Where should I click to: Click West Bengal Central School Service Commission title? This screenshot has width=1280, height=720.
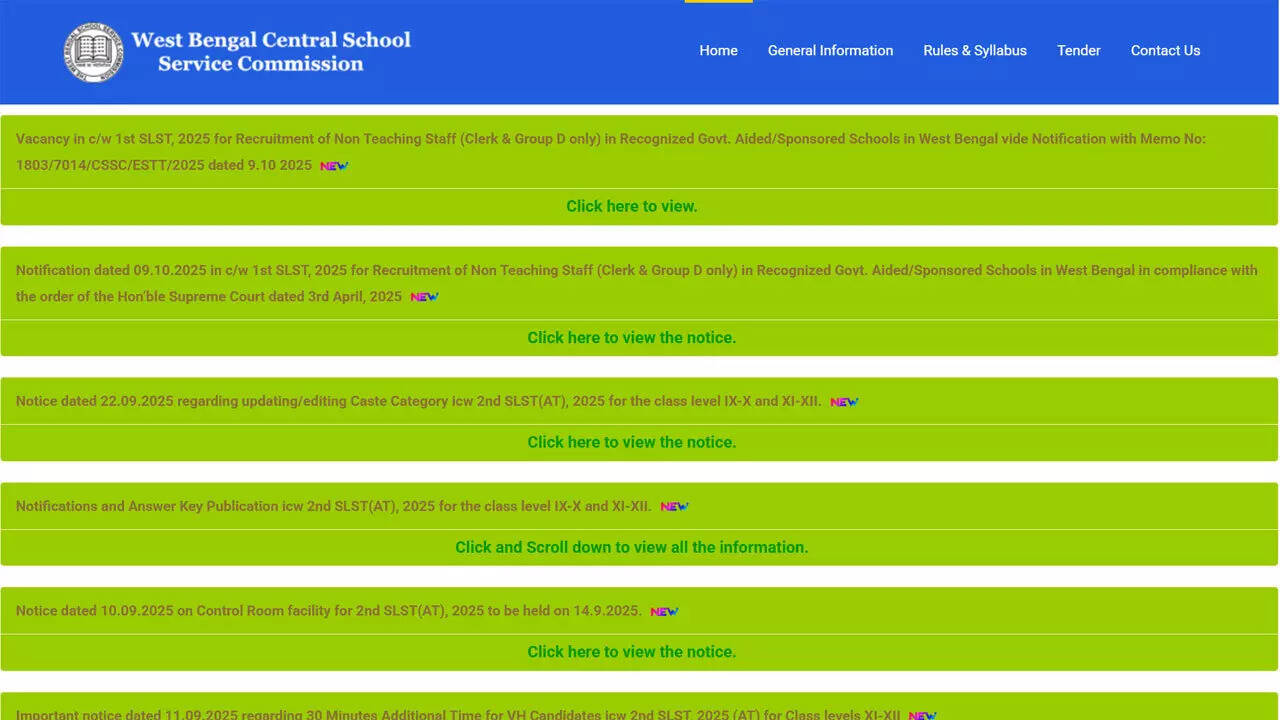click(270, 52)
